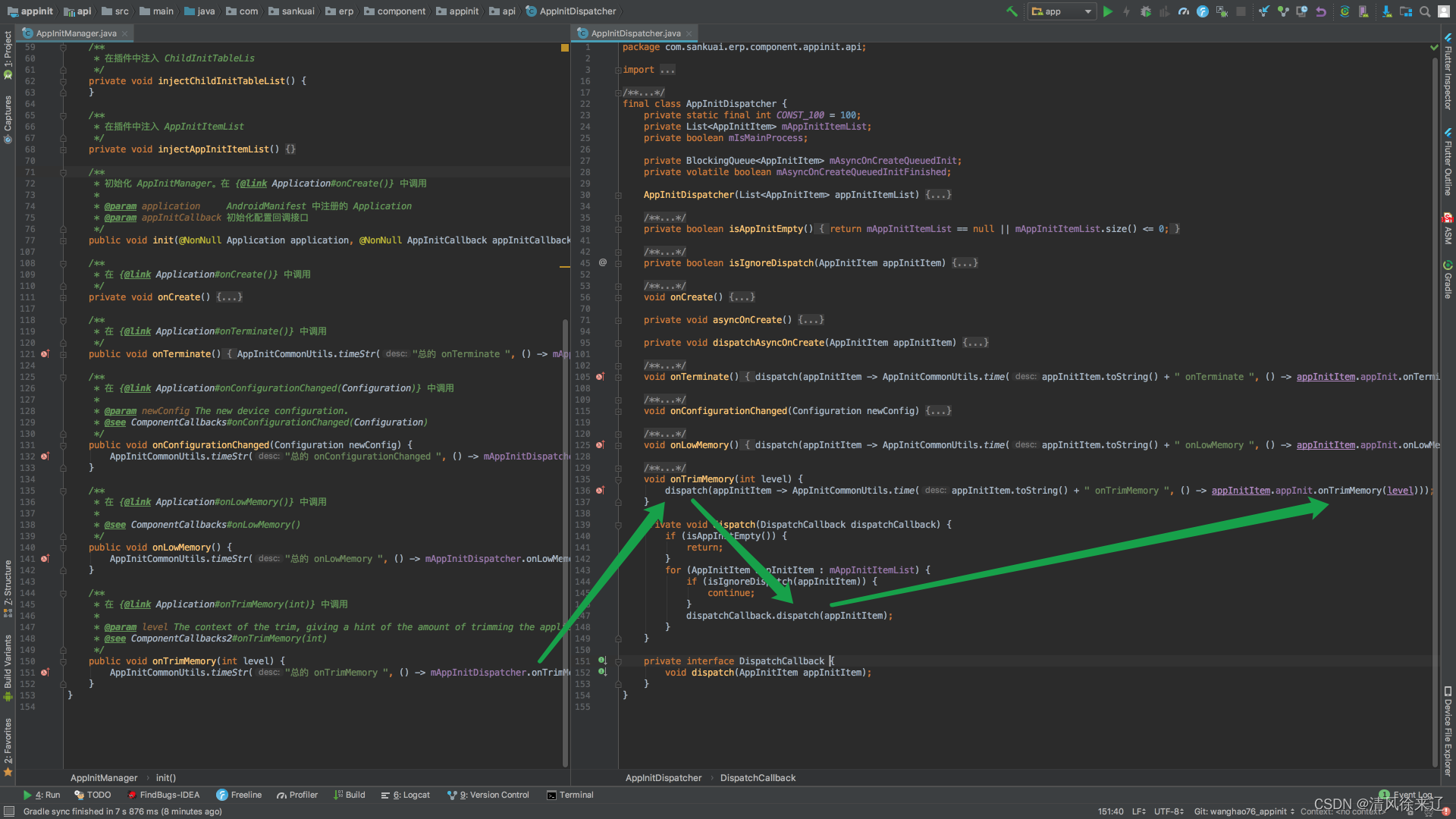Click the Git branch wanghao76_appinit widget
Image resolution: width=1456 pixels, height=819 pixels.
[1244, 811]
